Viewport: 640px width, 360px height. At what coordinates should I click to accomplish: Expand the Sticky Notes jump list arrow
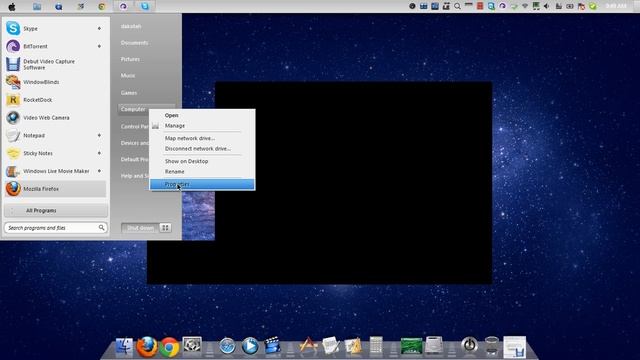(x=99, y=153)
